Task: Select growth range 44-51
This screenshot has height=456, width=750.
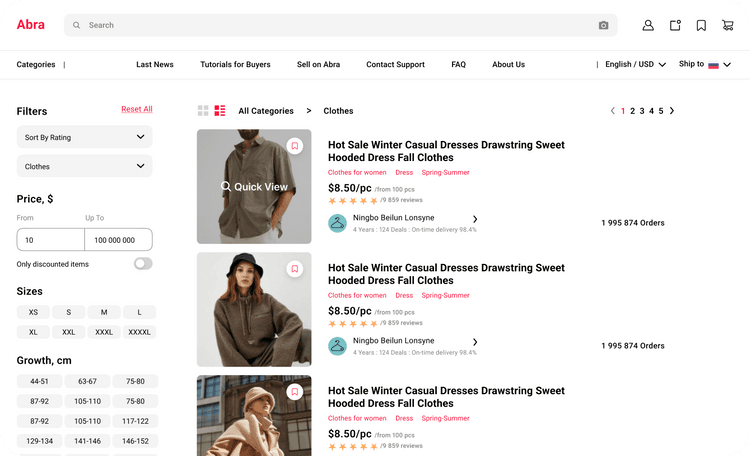Action: [x=39, y=381]
